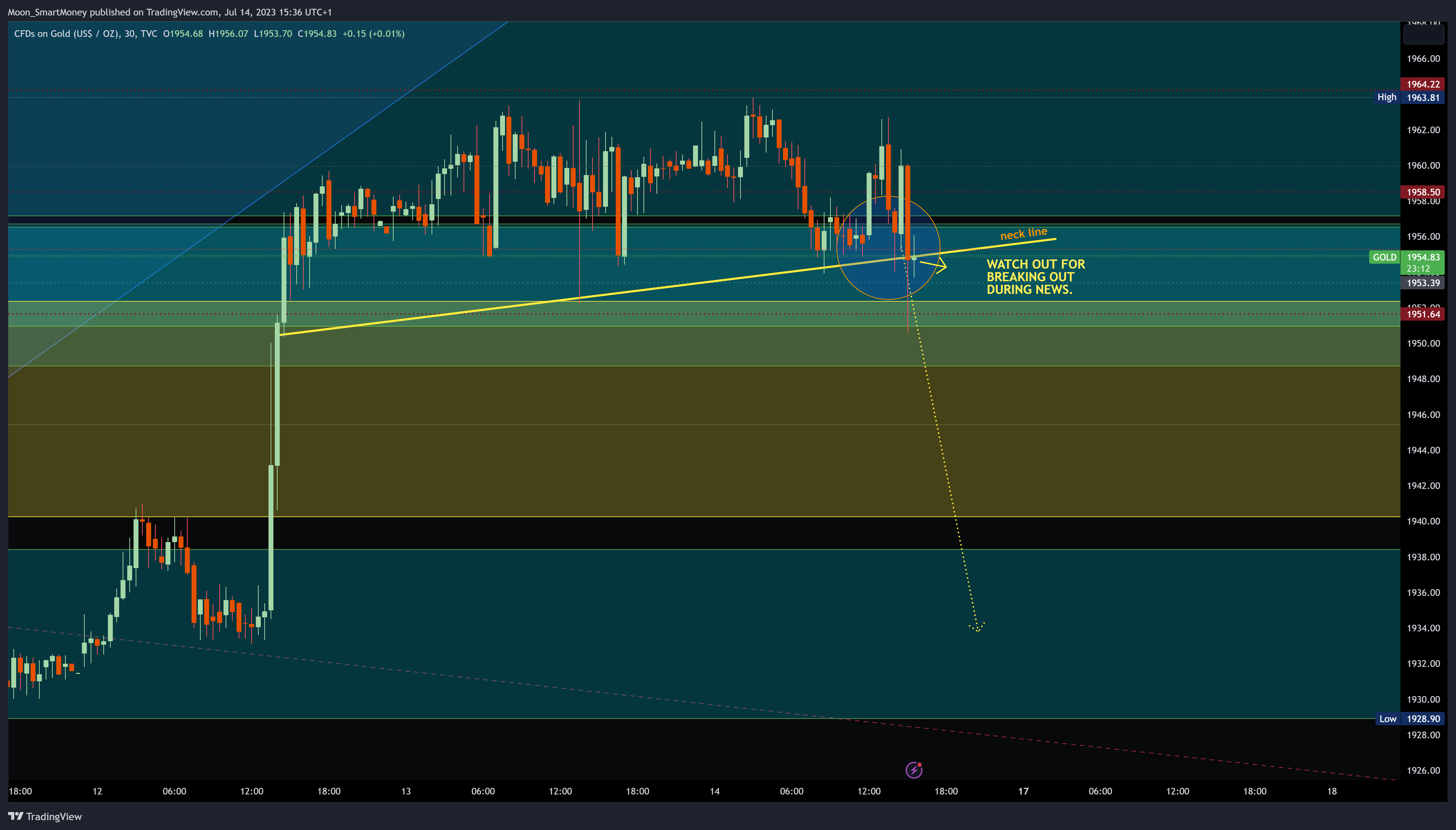Click the lightning bolt event icon
This screenshot has height=830, width=1456.
tap(914, 770)
